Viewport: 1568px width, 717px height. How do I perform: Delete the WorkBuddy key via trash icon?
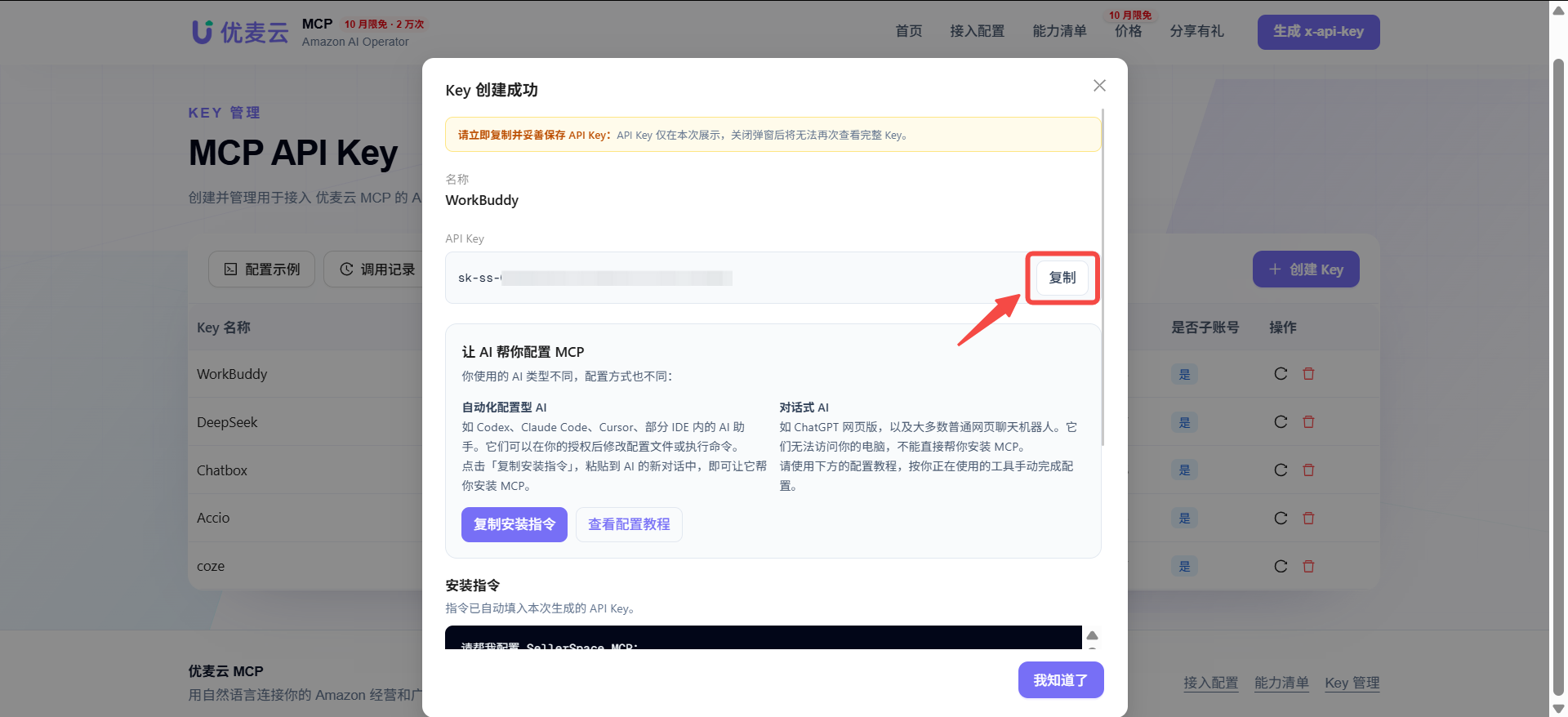click(x=1308, y=374)
